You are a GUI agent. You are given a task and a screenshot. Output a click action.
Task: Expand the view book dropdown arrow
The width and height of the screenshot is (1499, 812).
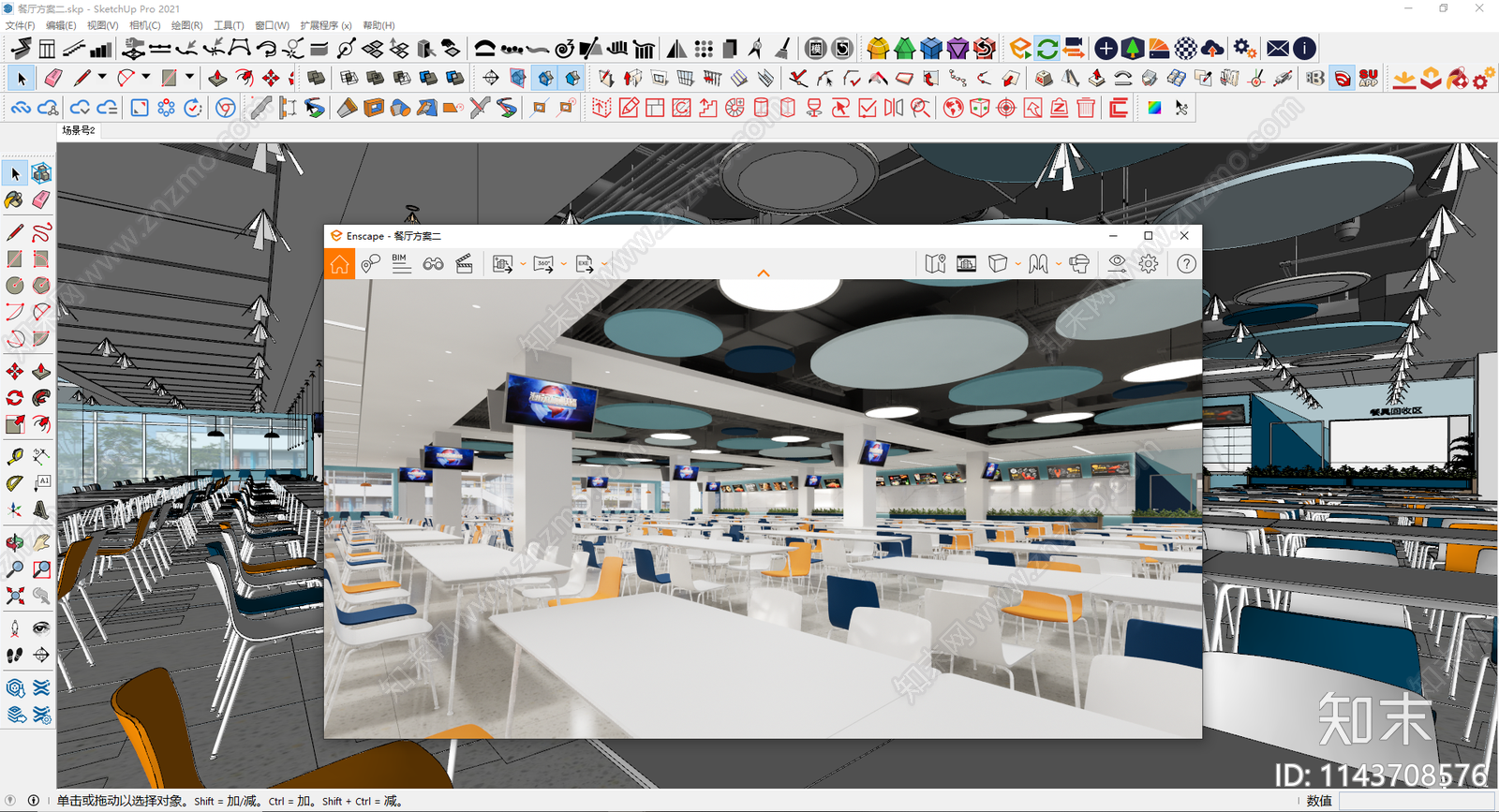(x=1058, y=264)
